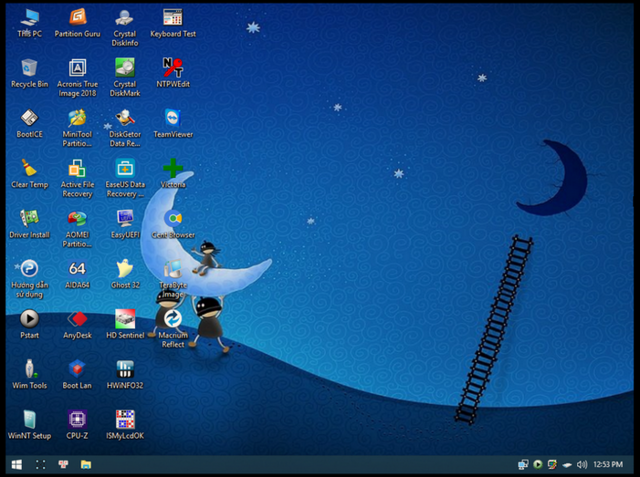Open File Explorer from taskbar
Screen dimensions: 640x477
click(86, 464)
